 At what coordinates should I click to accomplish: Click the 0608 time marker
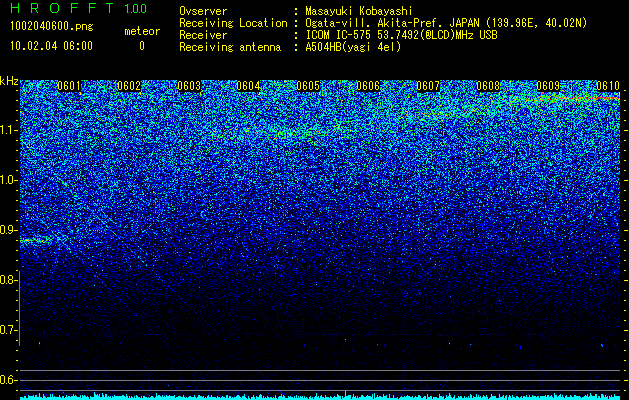[488, 86]
